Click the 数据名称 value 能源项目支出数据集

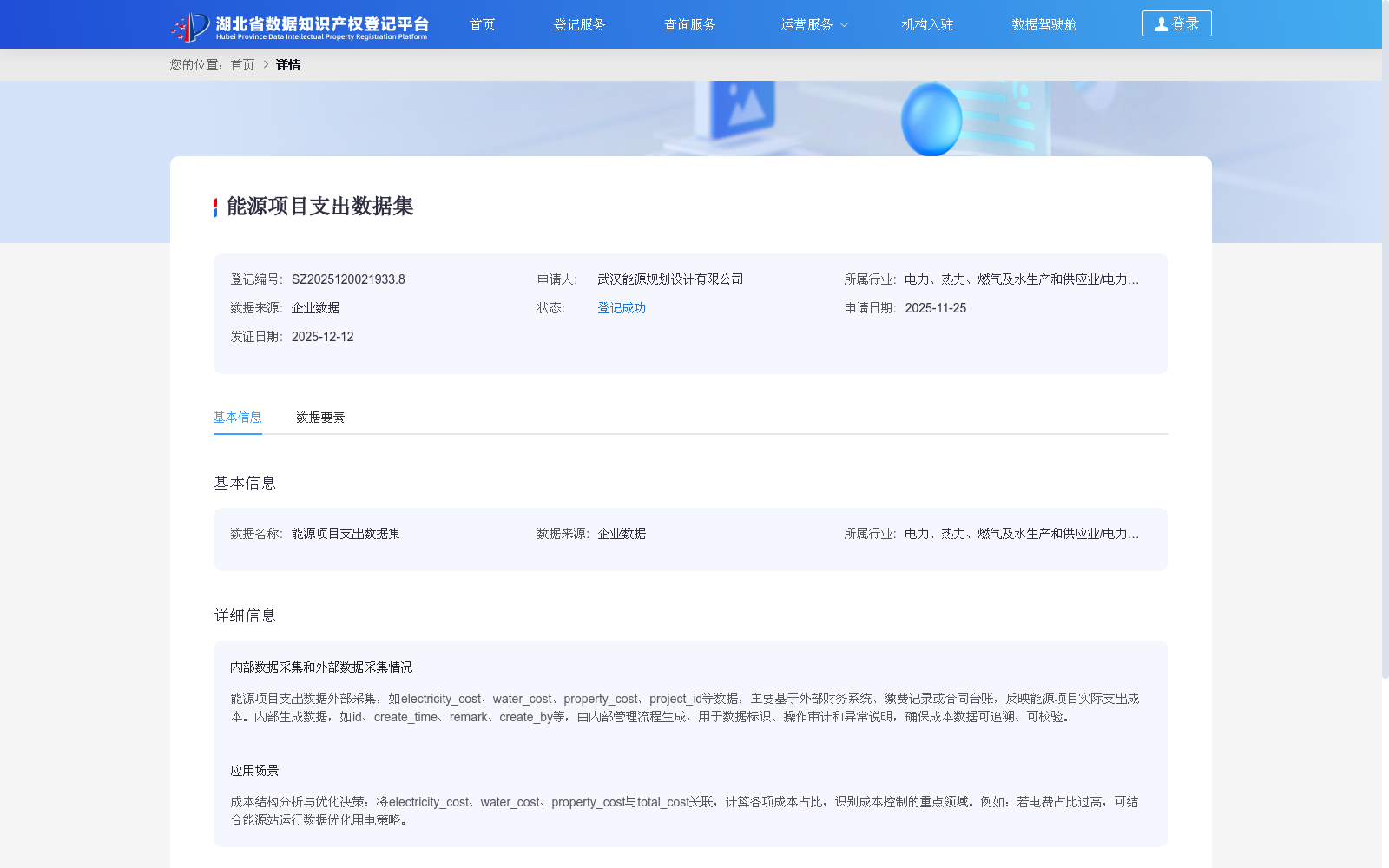(346, 534)
